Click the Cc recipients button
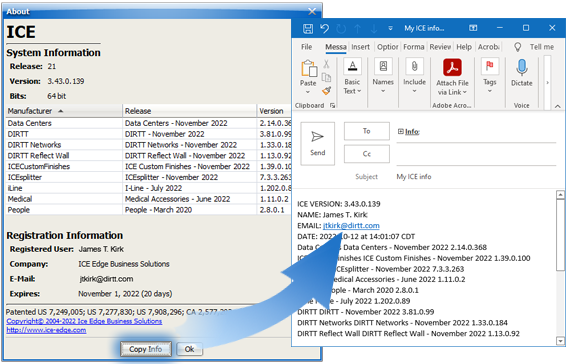Screen dimensions: 571x364 [367, 154]
